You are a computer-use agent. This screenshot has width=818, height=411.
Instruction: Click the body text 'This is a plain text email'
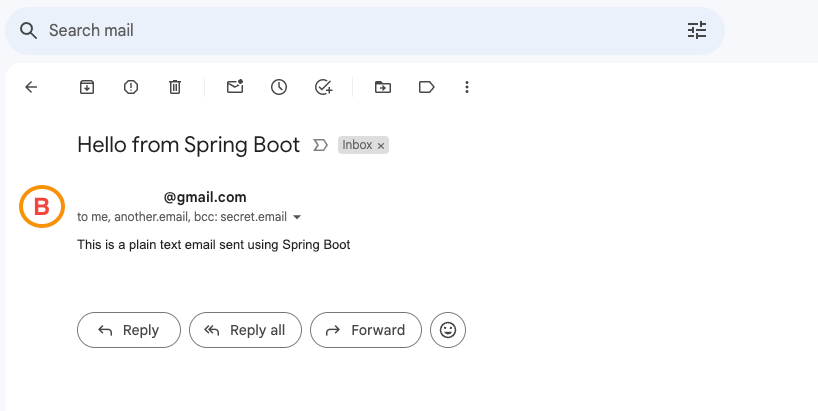pyautogui.click(x=147, y=245)
